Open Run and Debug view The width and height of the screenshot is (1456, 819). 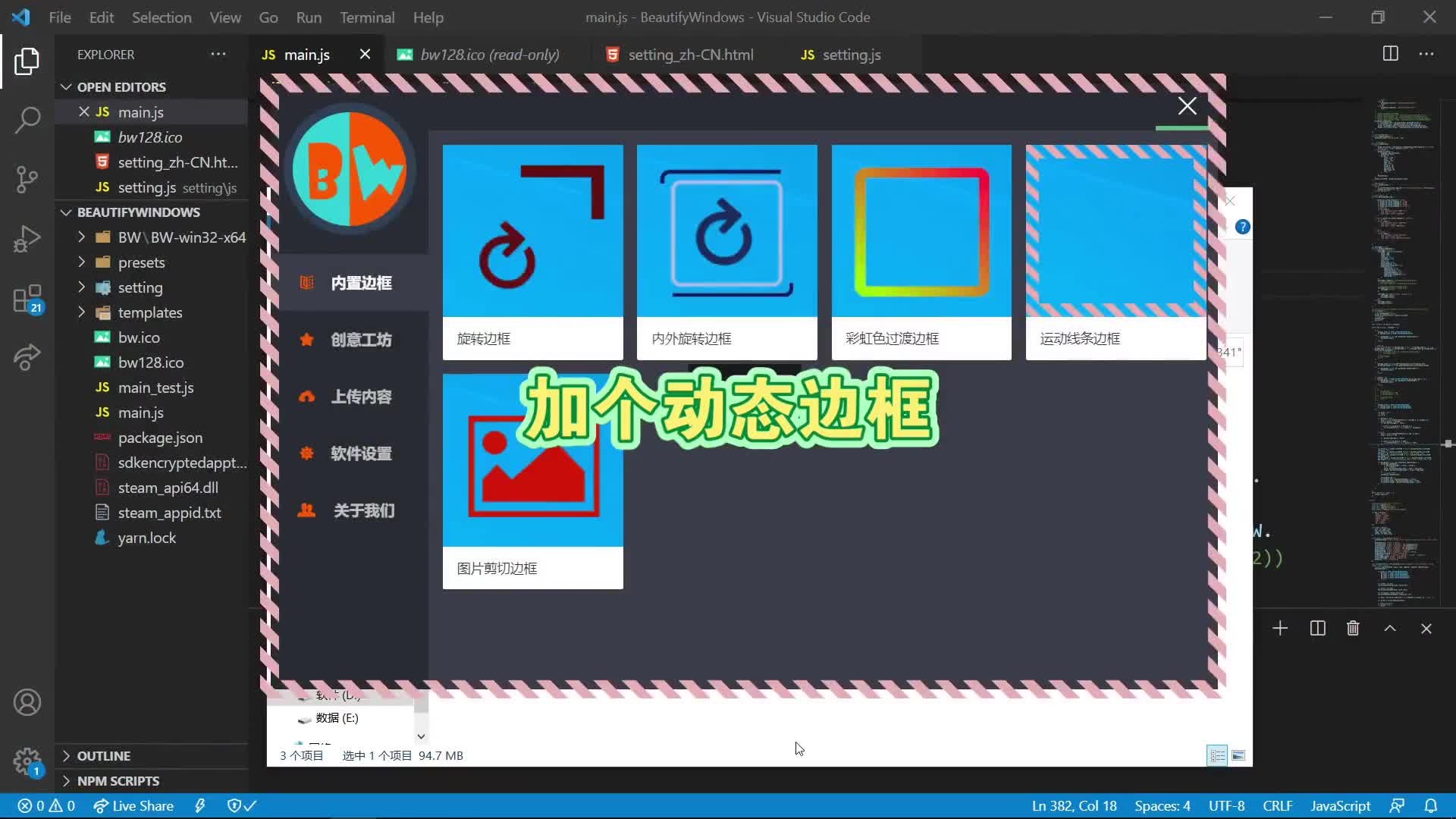coord(27,239)
